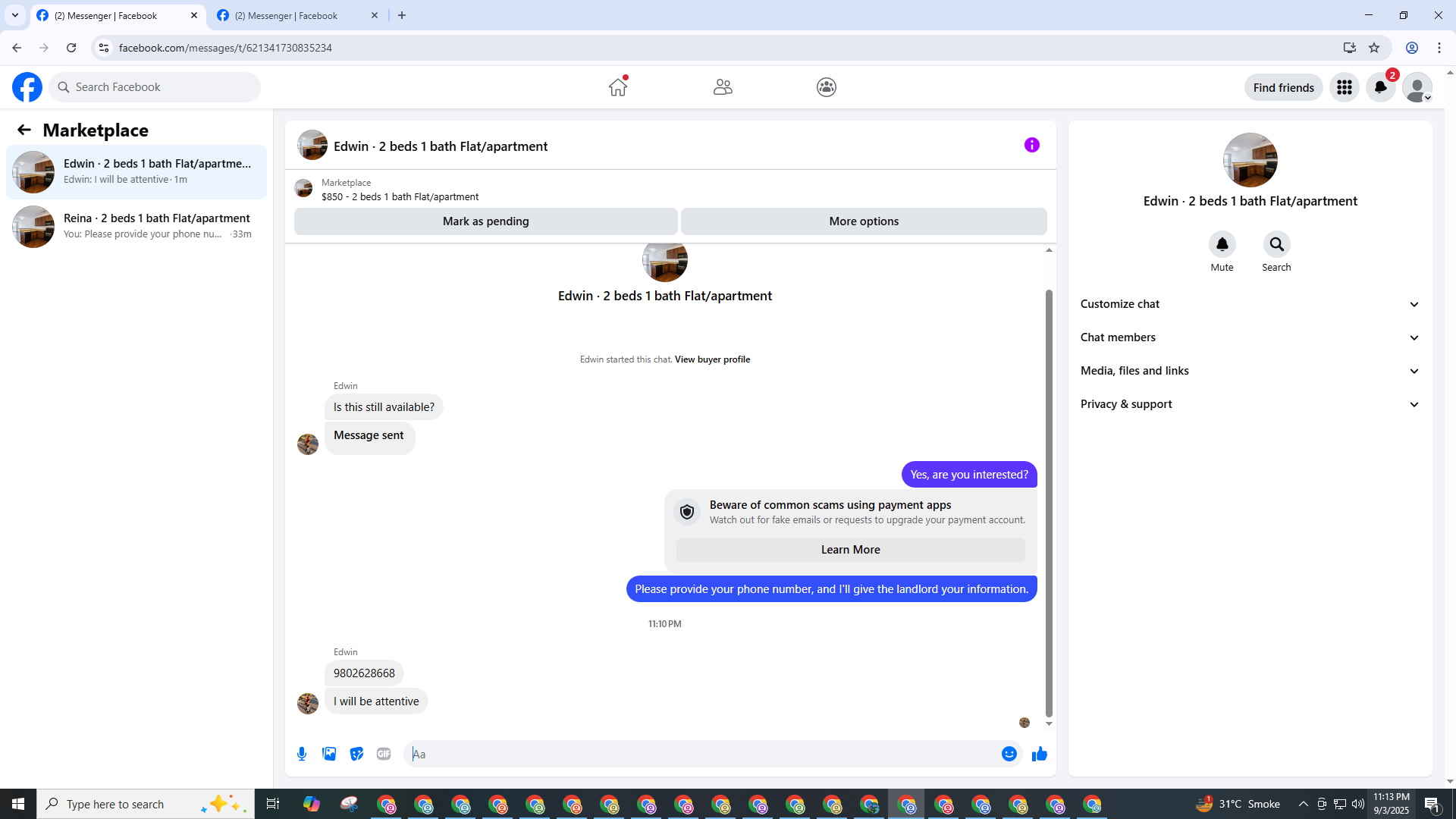Open View buyer profile link
Image resolution: width=1456 pixels, height=819 pixels.
click(x=712, y=359)
